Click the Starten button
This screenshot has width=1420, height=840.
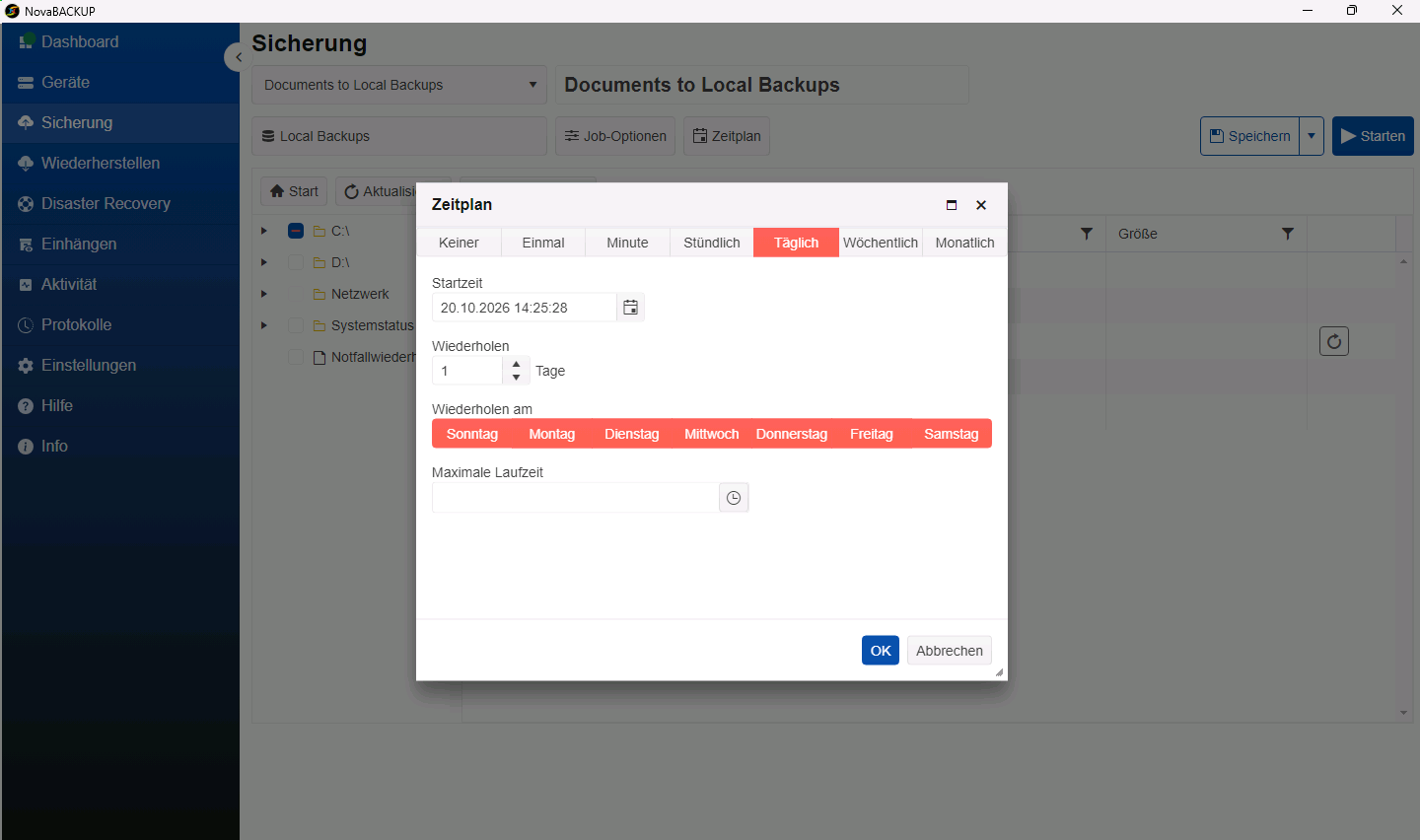(1373, 136)
